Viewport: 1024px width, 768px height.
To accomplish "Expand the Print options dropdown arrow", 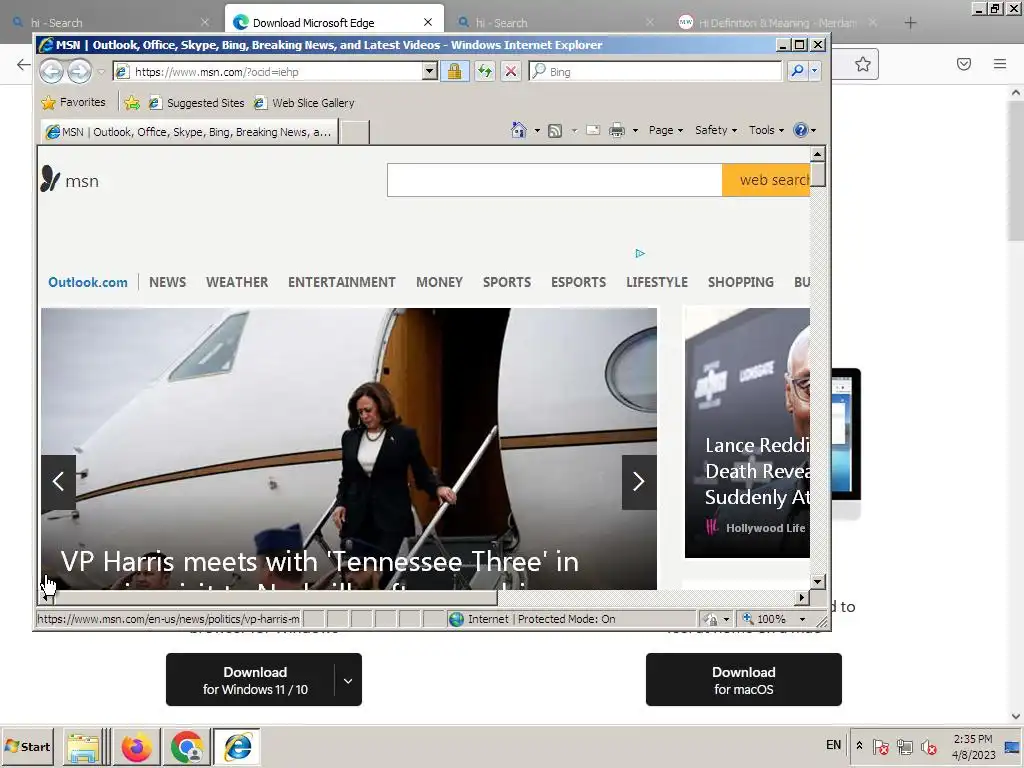I will click(x=635, y=130).
